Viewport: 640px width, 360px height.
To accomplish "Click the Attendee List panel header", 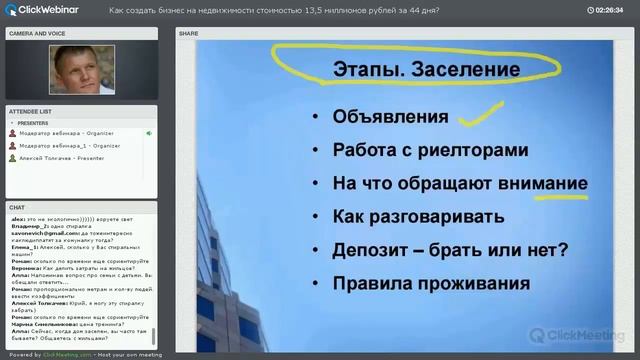I will (x=82, y=111).
